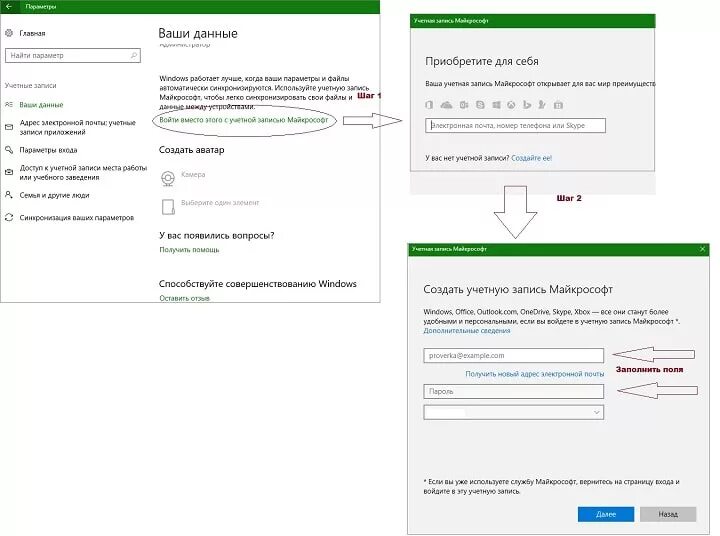Click the file browse icon for the avatar
Viewport: 720px width, 536px height.
[168, 207]
